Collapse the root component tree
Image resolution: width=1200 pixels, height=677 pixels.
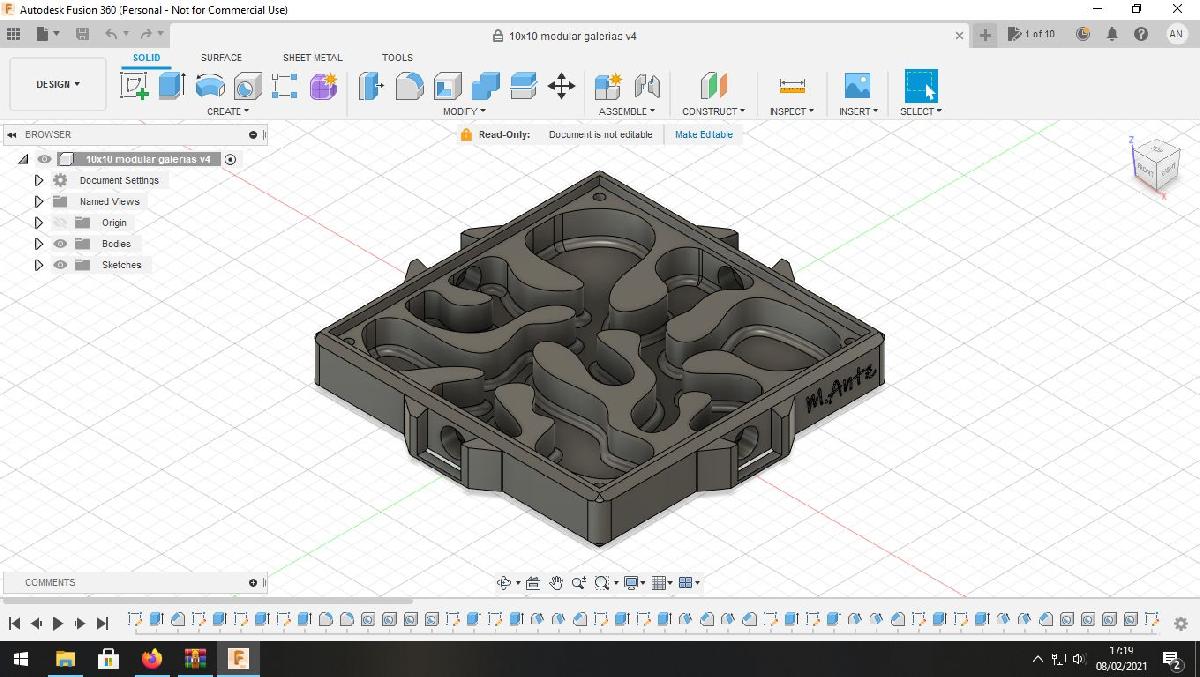[x=23, y=159]
